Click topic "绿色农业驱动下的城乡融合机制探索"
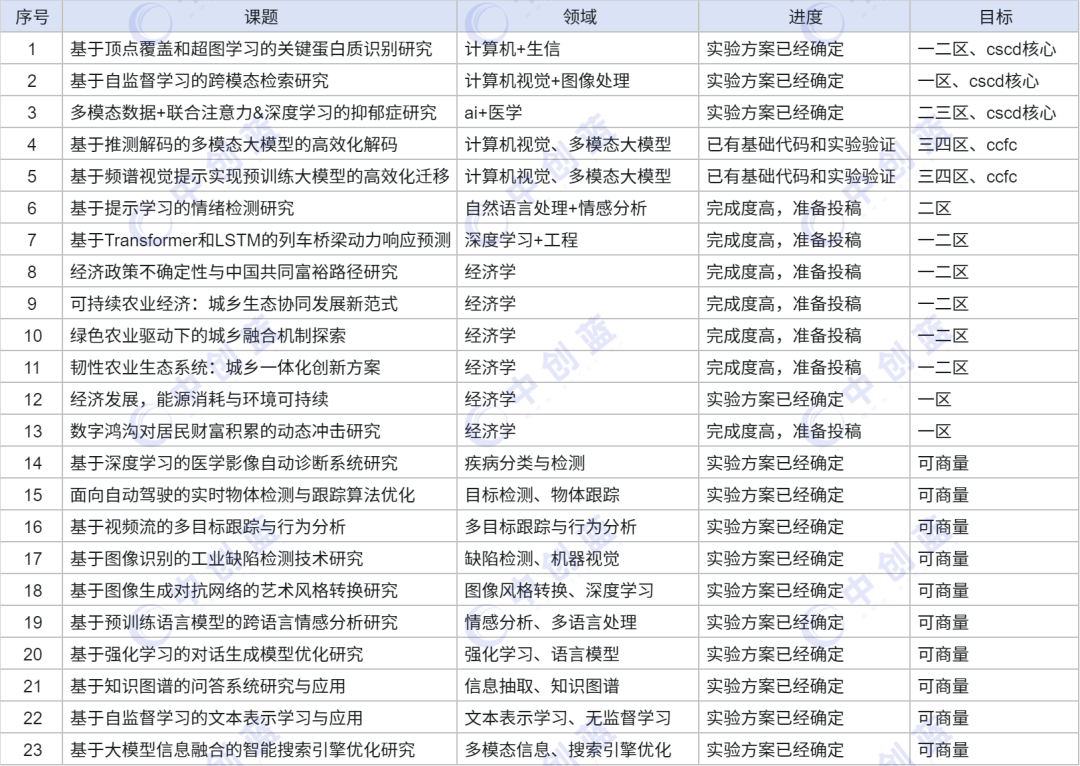The image size is (1080, 766). tap(208, 335)
